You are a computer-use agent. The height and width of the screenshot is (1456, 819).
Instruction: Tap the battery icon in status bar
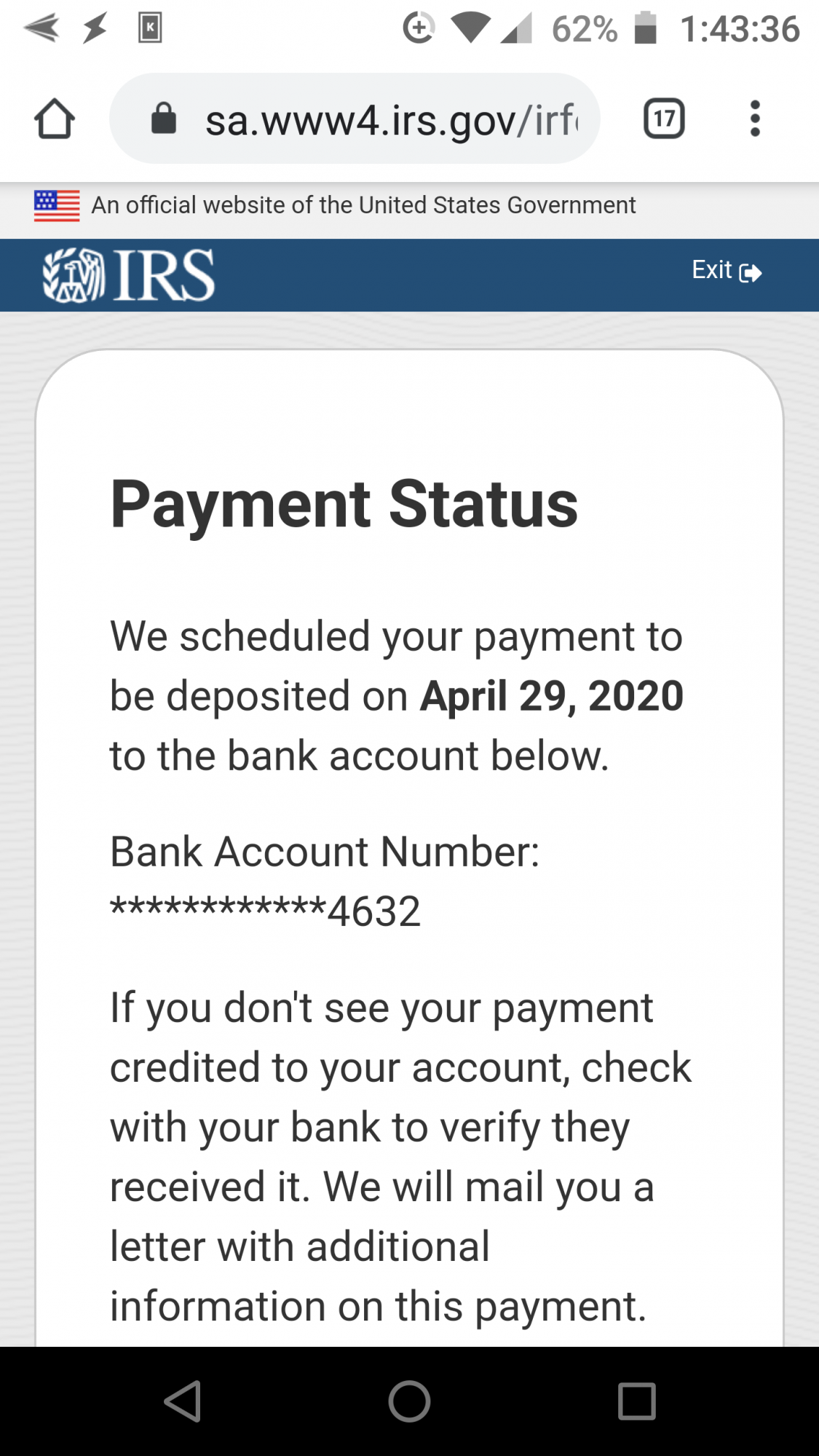[645, 28]
